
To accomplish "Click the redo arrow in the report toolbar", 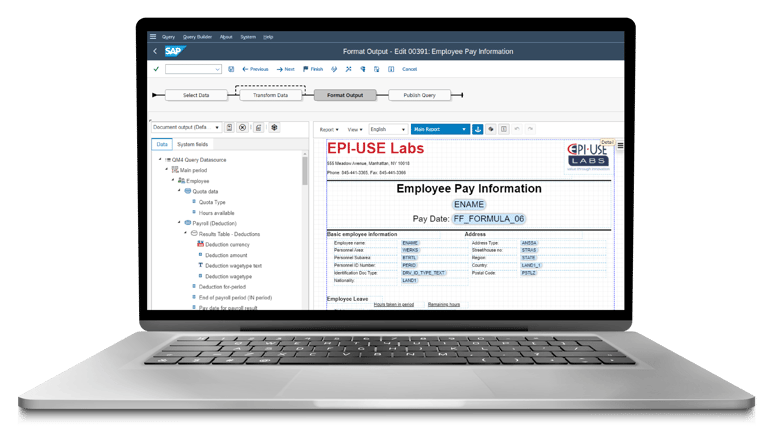I will click(530, 129).
